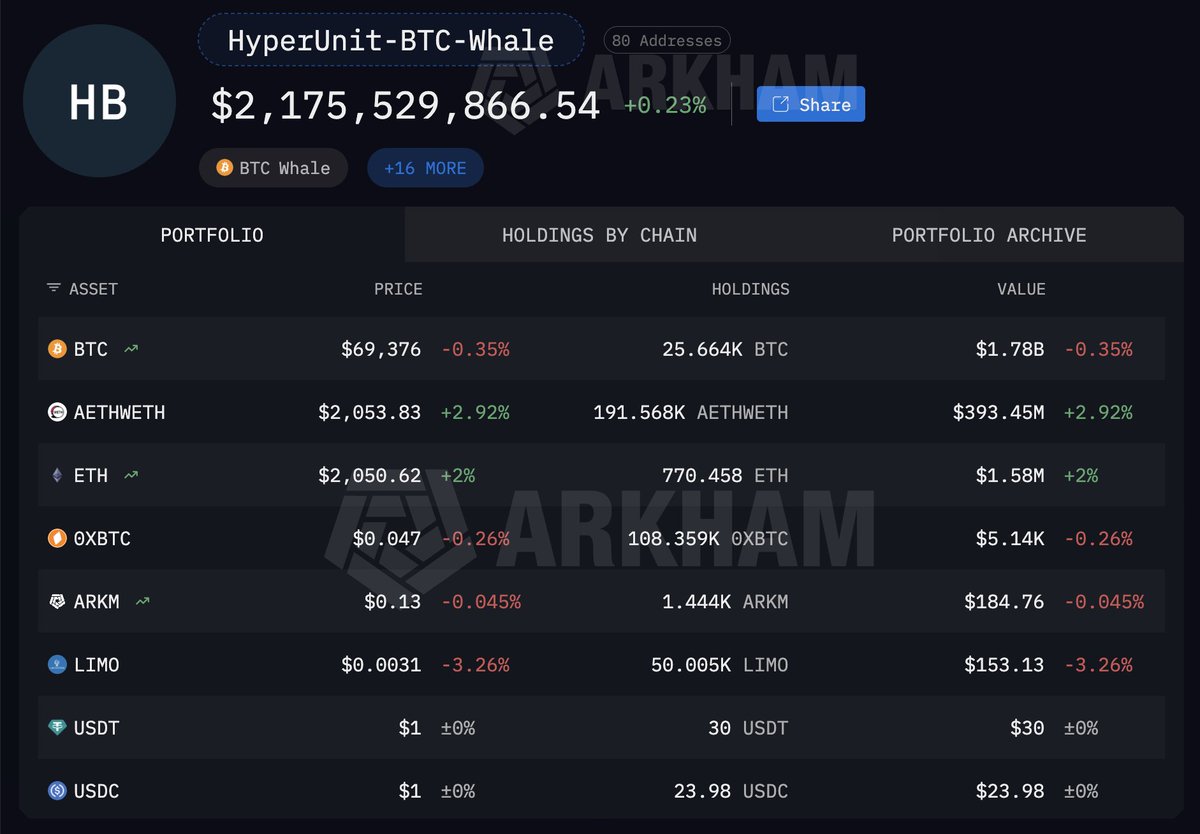1200x834 pixels.
Task: Switch to Holdings By Chain tab
Action: tap(599, 235)
